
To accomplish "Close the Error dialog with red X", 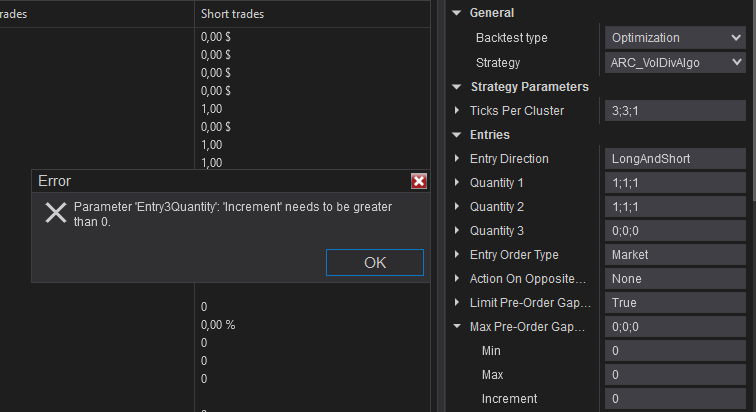I will click(419, 181).
